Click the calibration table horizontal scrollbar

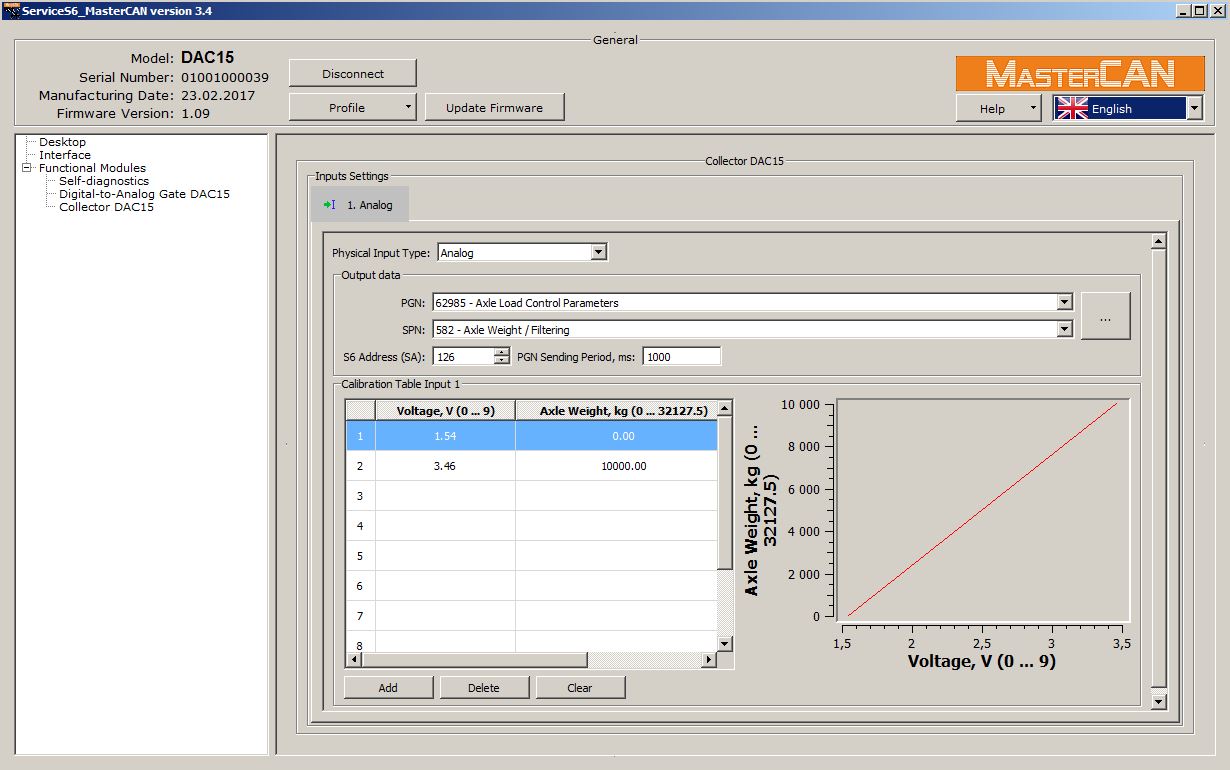pos(474,660)
